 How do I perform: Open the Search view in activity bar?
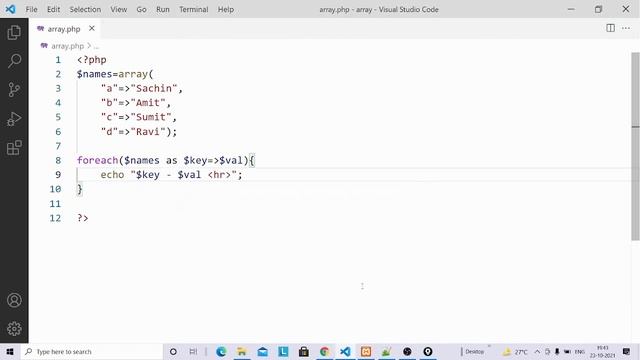coord(14,61)
